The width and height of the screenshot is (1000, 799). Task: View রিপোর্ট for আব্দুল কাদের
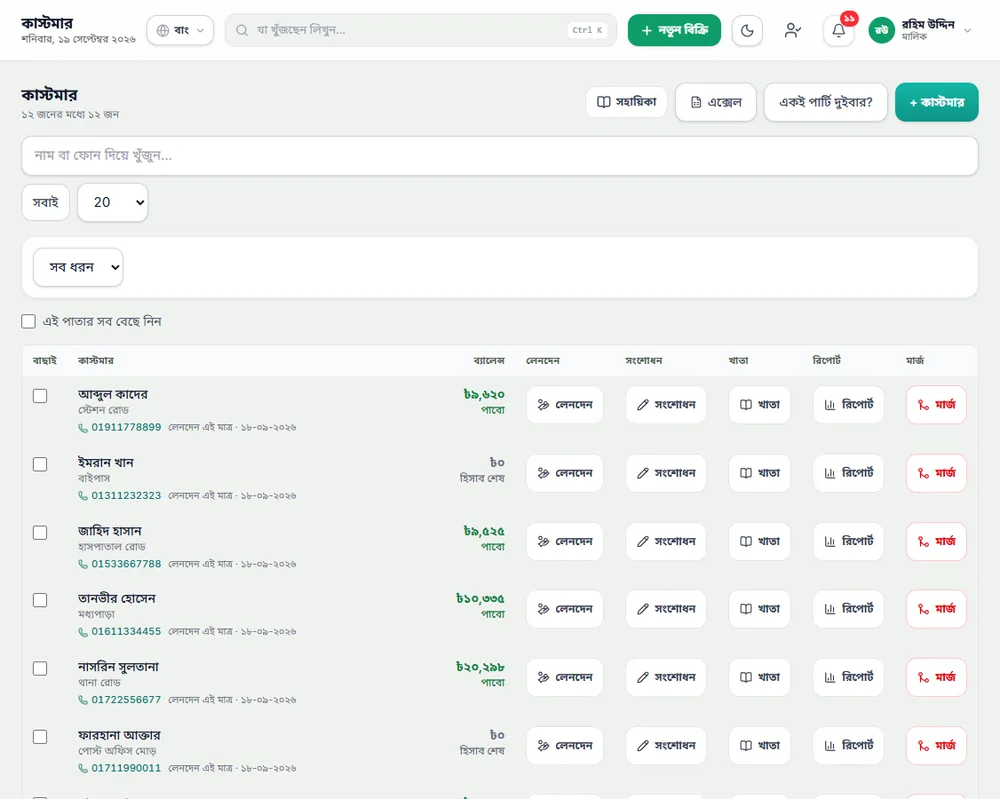(x=848, y=404)
